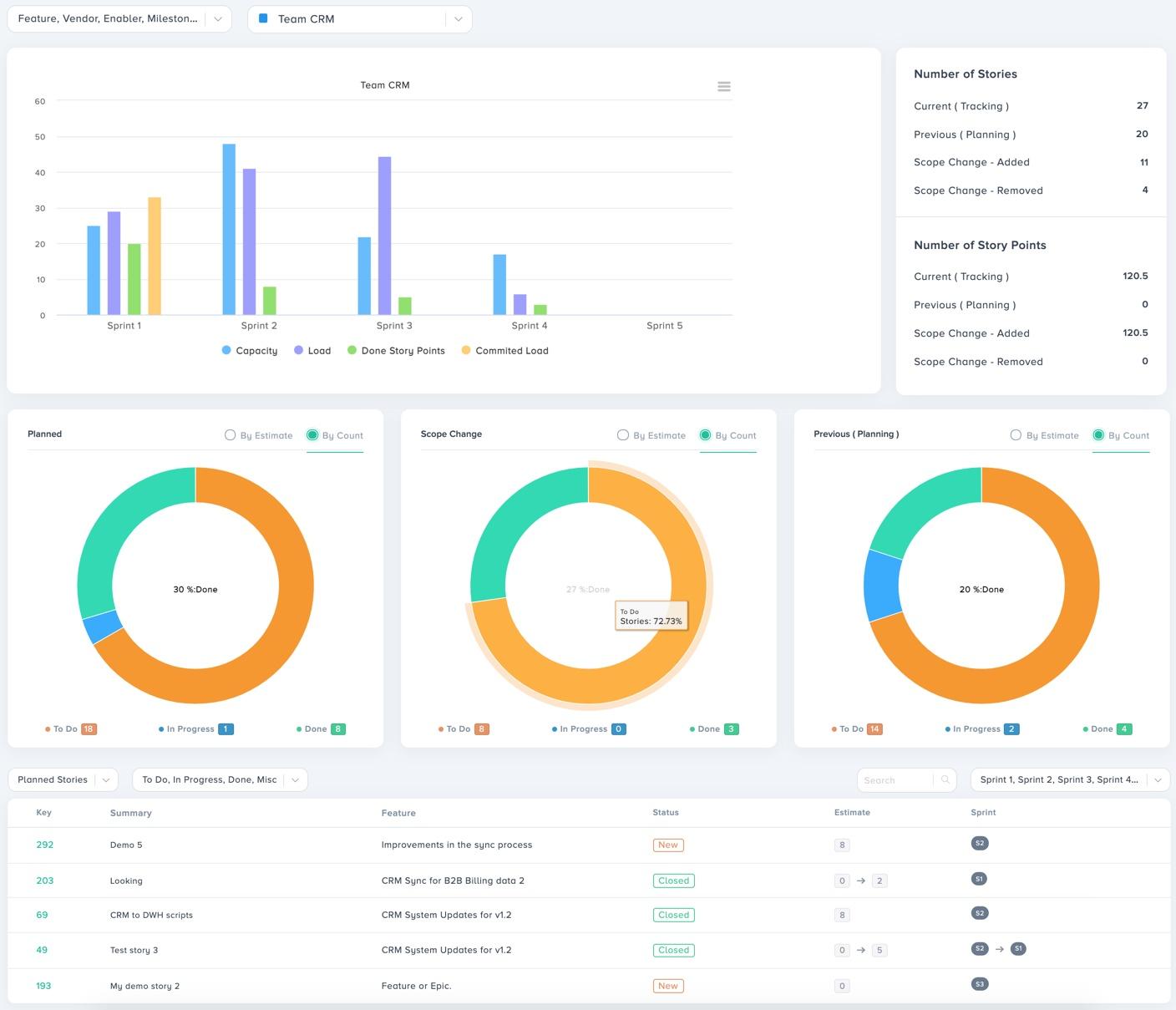
Task: Click 'CRM to DWH scripts' summary
Action: pos(151,915)
